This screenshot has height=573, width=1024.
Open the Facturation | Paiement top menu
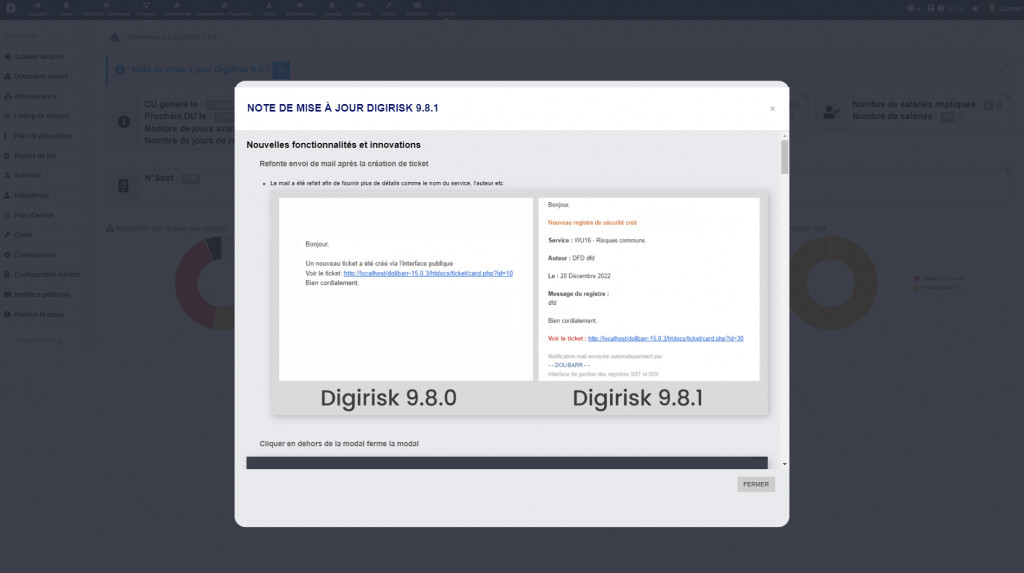click(224, 9)
